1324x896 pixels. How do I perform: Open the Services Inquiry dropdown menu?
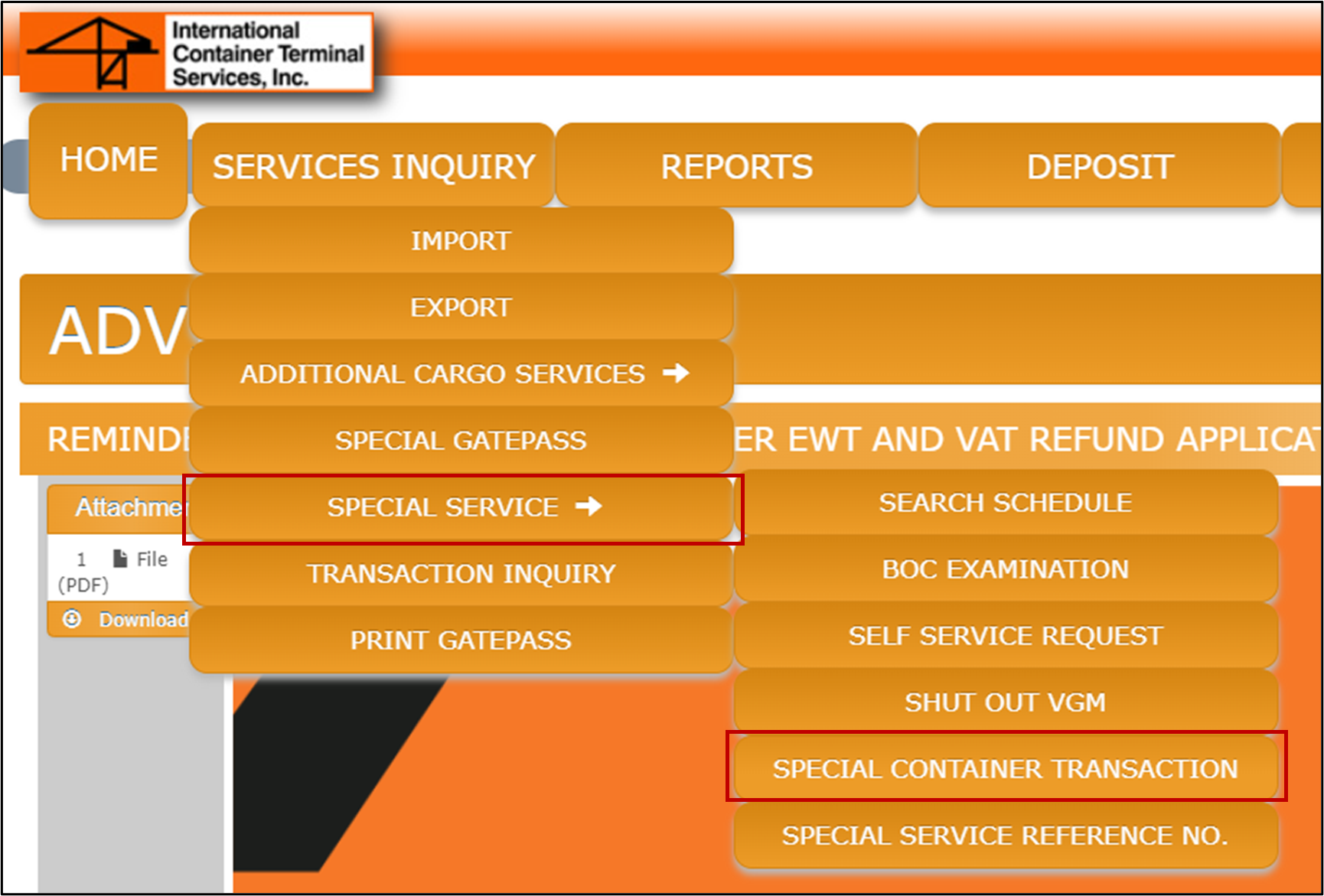pyautogui.click(x=373, y=166)
